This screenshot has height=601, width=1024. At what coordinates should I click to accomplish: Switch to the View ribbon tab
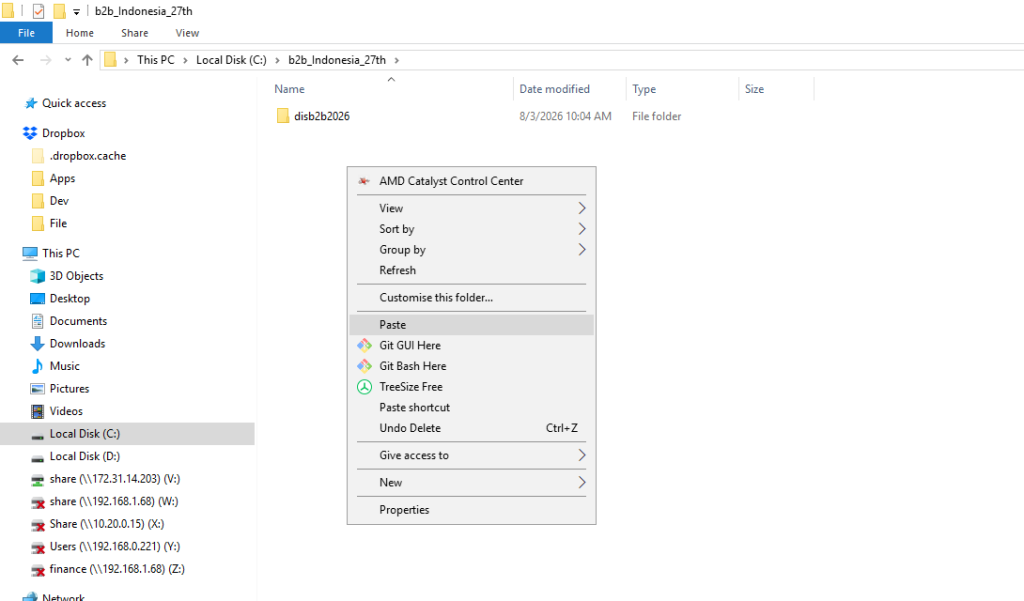click(x=187, y=33)
